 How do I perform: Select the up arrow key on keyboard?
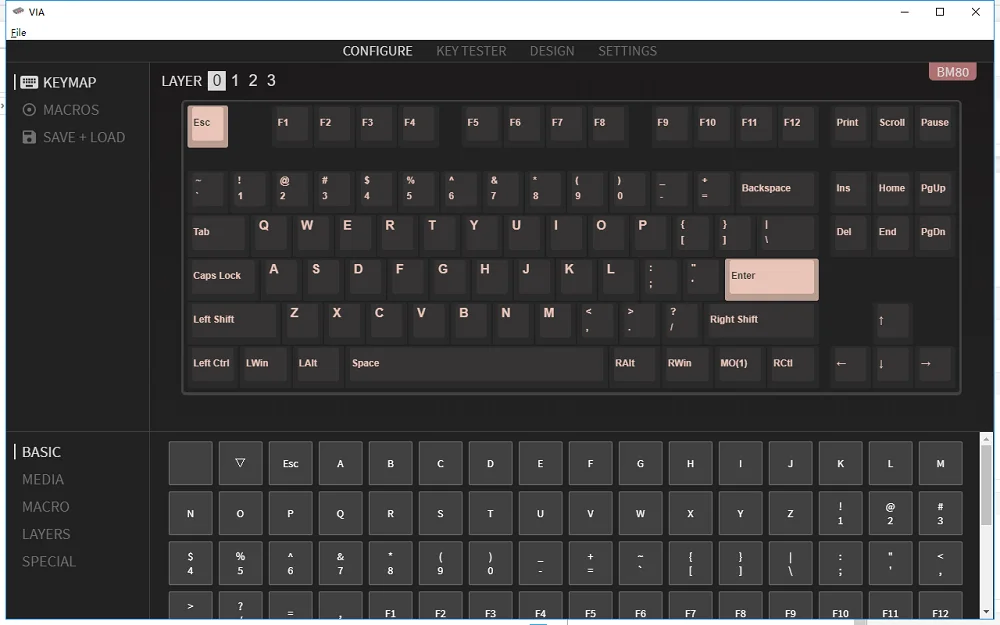pos(891,321)
